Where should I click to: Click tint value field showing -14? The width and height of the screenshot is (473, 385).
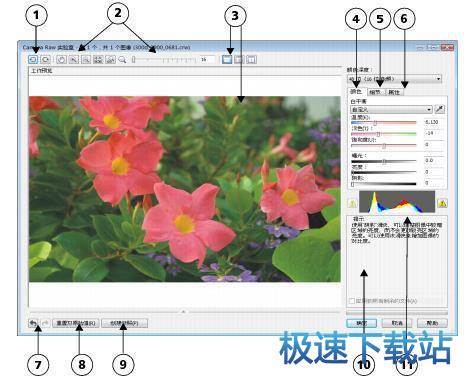434,133
